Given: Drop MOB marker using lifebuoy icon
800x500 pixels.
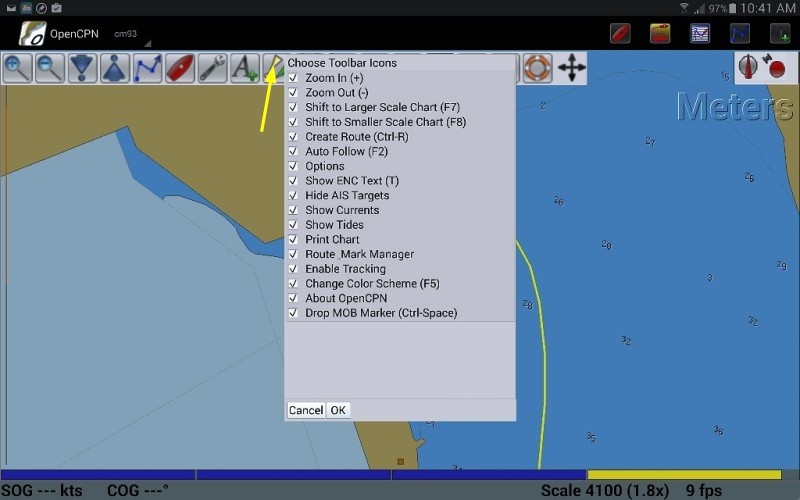Looking at the screenshot, I should tap(537, 67).
